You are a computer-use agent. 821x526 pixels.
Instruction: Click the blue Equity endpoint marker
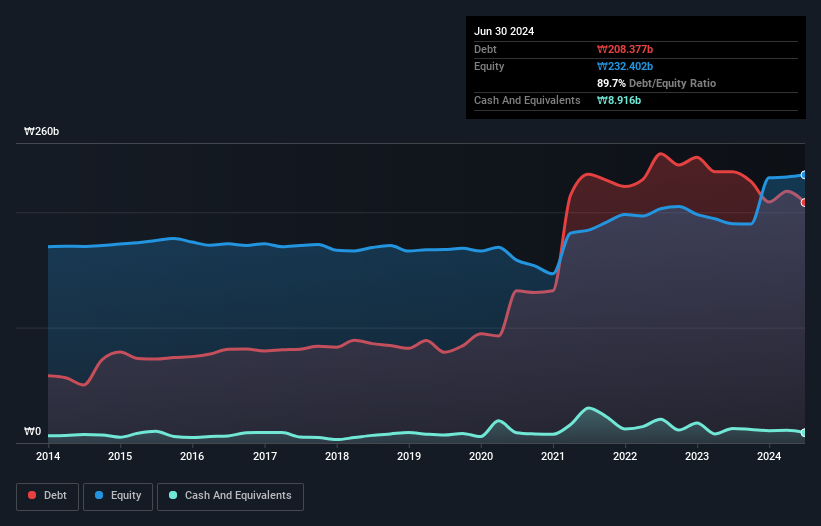tap(804, 175)
